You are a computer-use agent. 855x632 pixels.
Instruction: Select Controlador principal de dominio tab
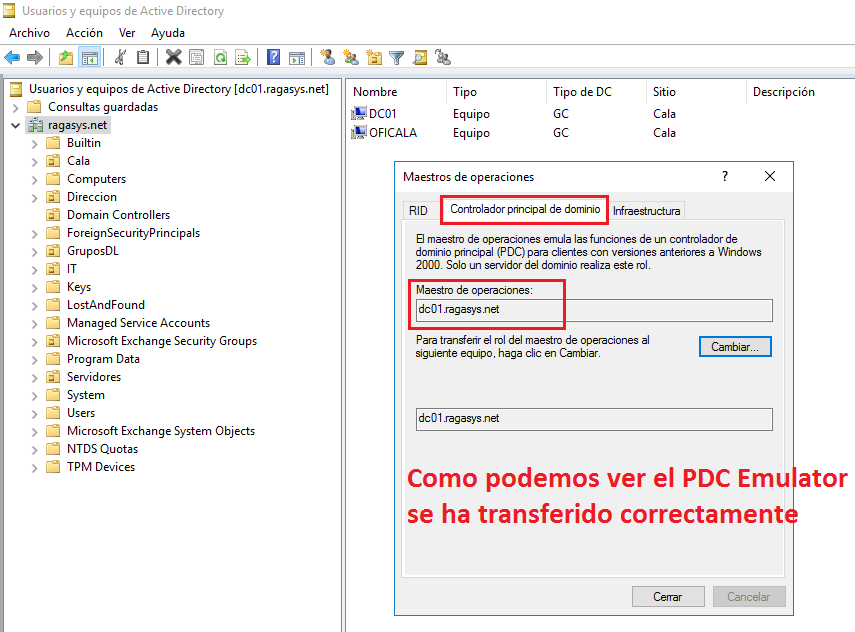[x=525, y=209]
